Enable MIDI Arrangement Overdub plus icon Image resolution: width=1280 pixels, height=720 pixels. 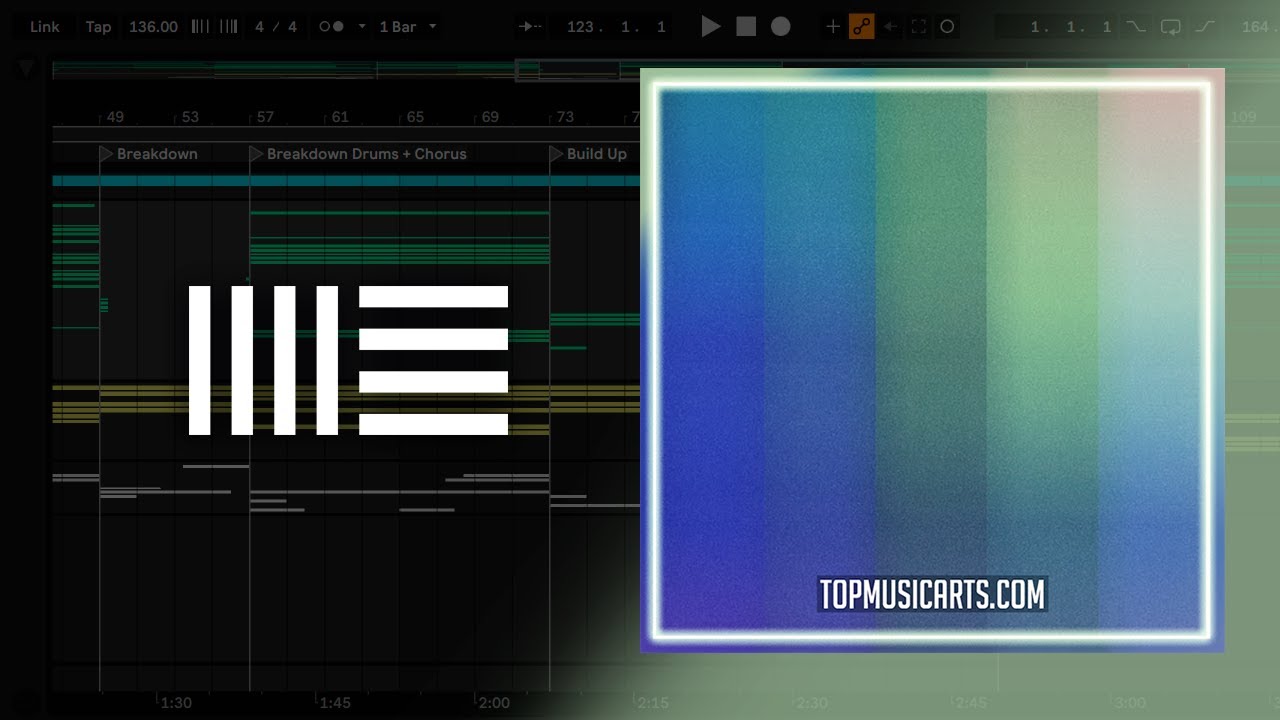click(832, 27)
